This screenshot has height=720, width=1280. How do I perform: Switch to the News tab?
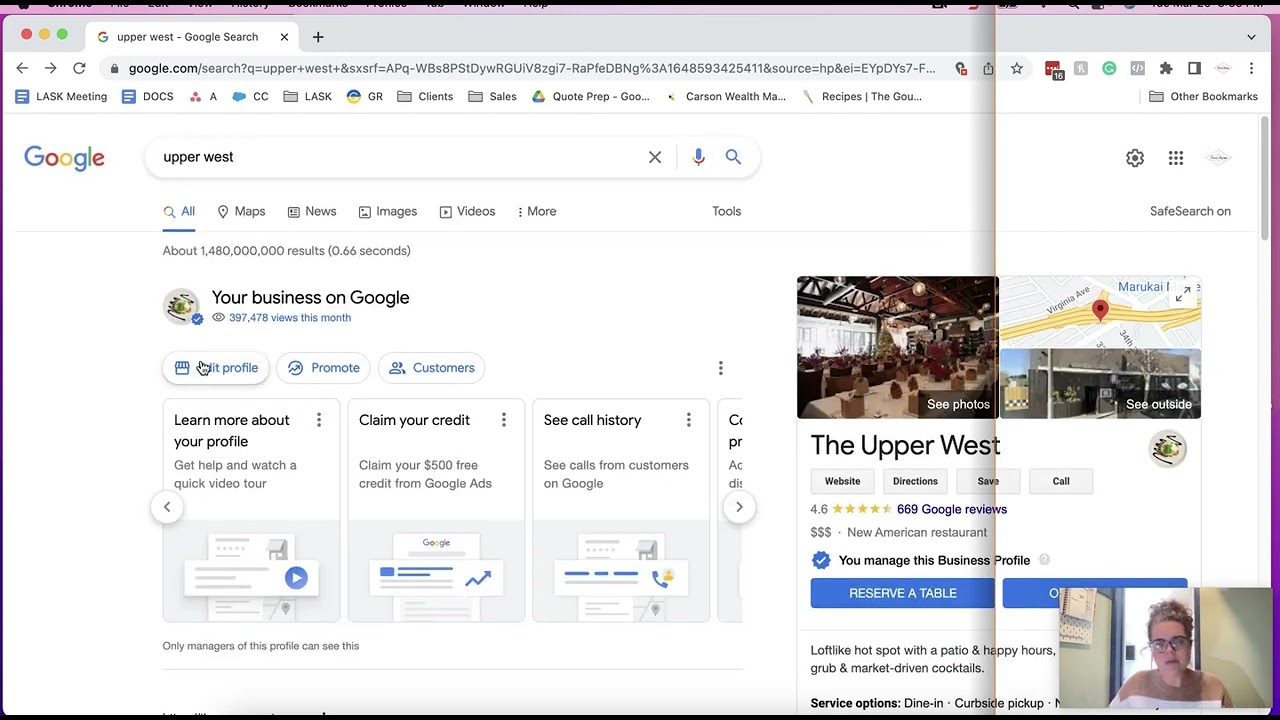pos(312,211)
